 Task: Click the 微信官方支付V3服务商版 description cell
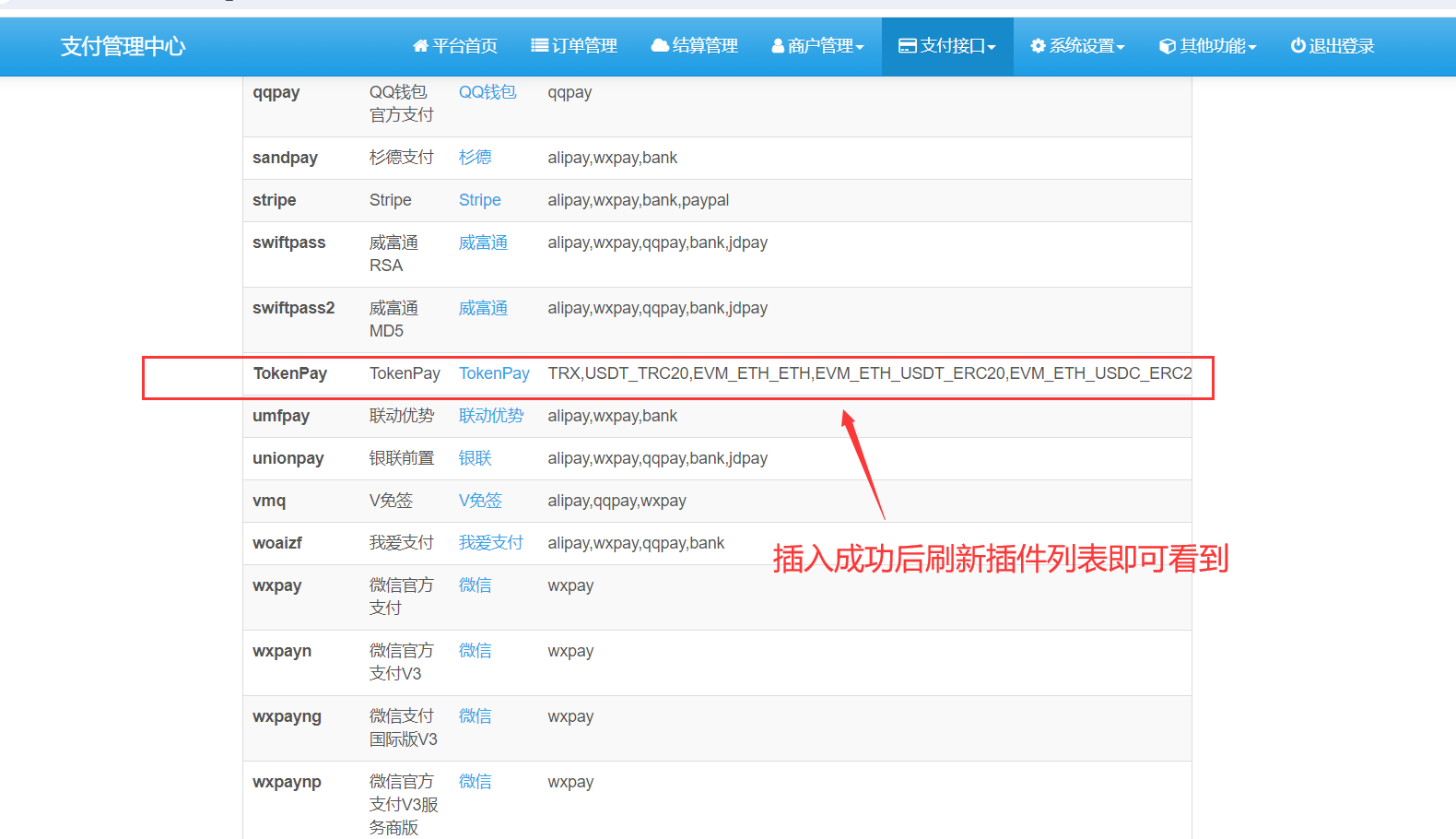[404, 805]
